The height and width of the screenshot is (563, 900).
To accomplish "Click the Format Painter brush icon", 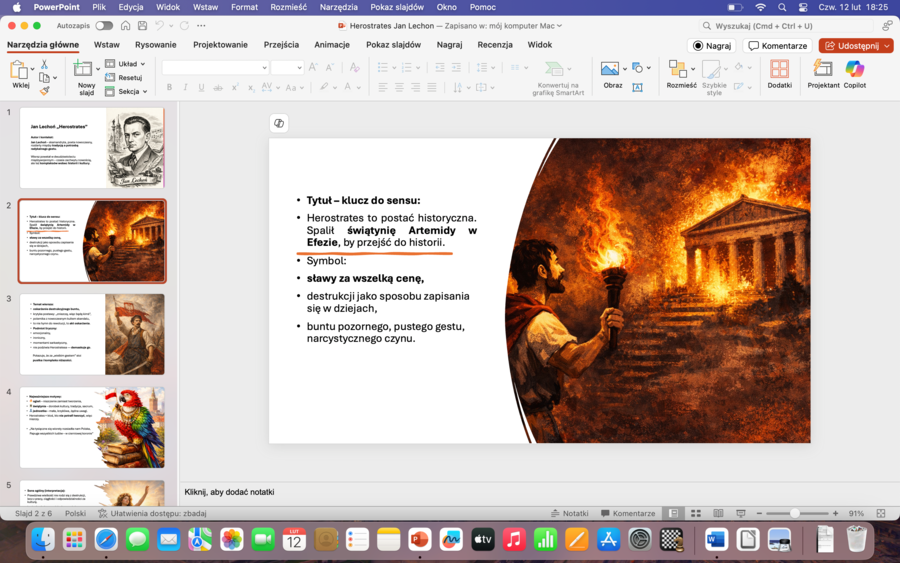I will coord(44,91).
